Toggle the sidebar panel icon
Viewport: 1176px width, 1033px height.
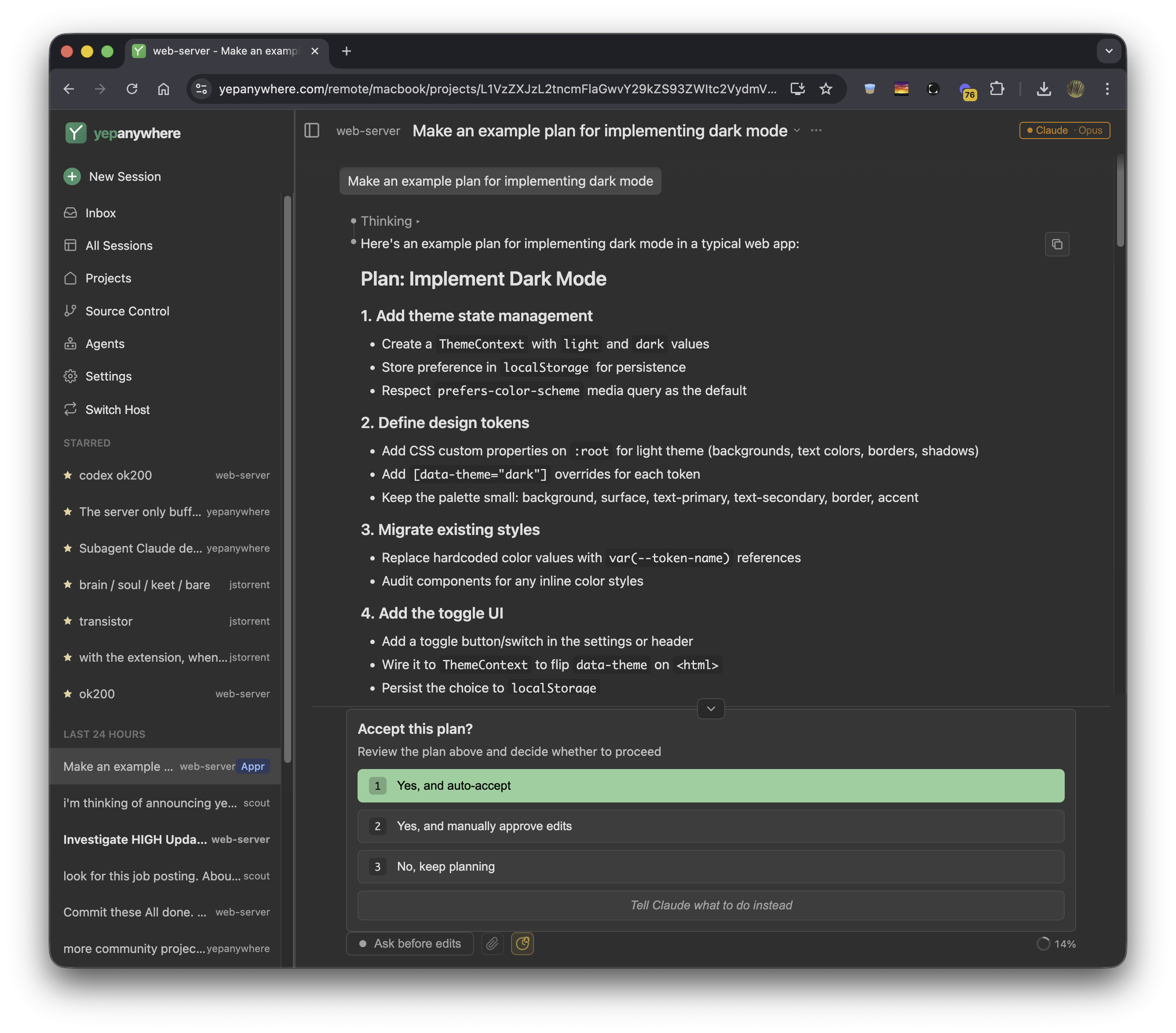[x=311, y=131]
